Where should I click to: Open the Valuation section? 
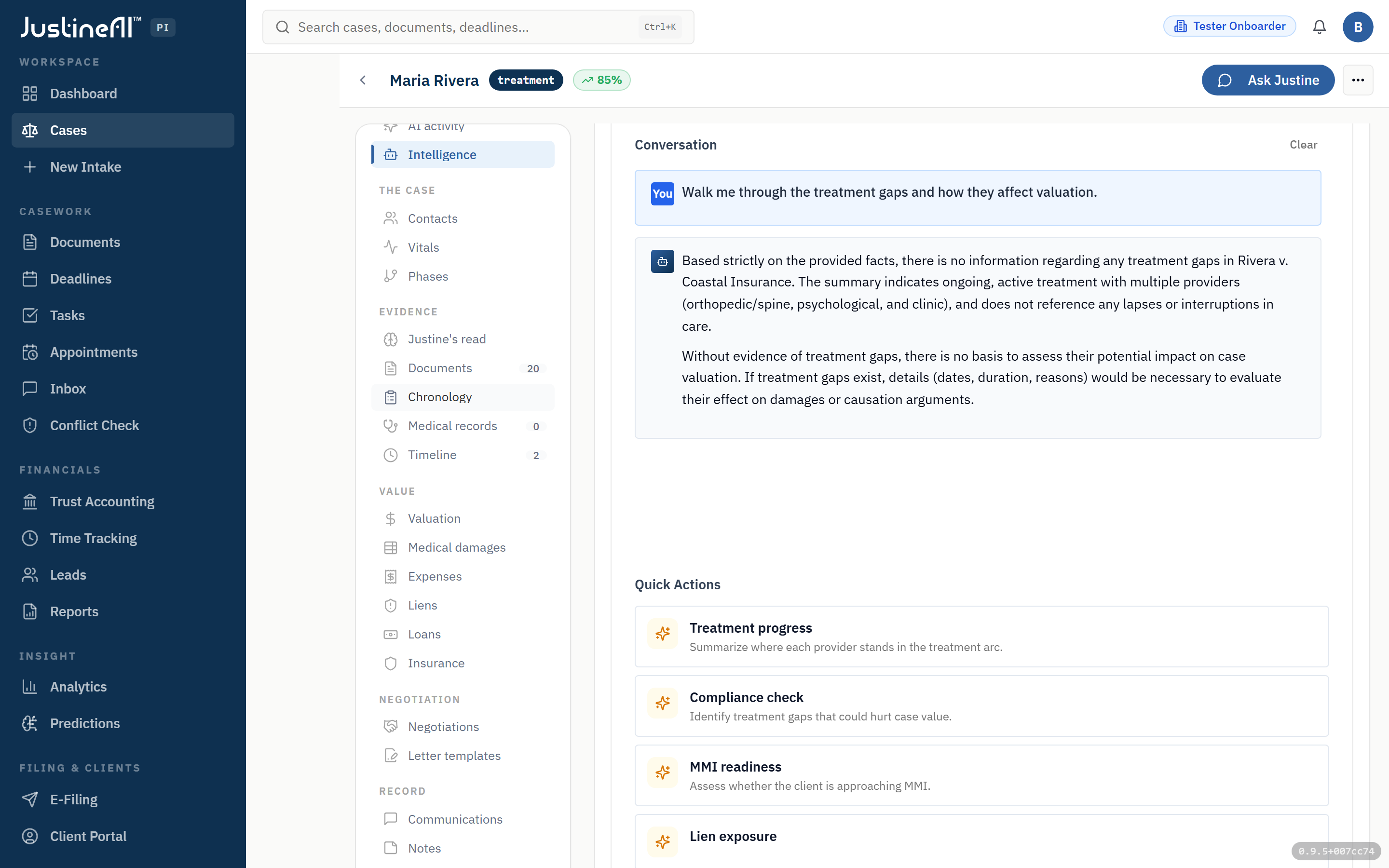pyautogui.click(x=463, y=519)
